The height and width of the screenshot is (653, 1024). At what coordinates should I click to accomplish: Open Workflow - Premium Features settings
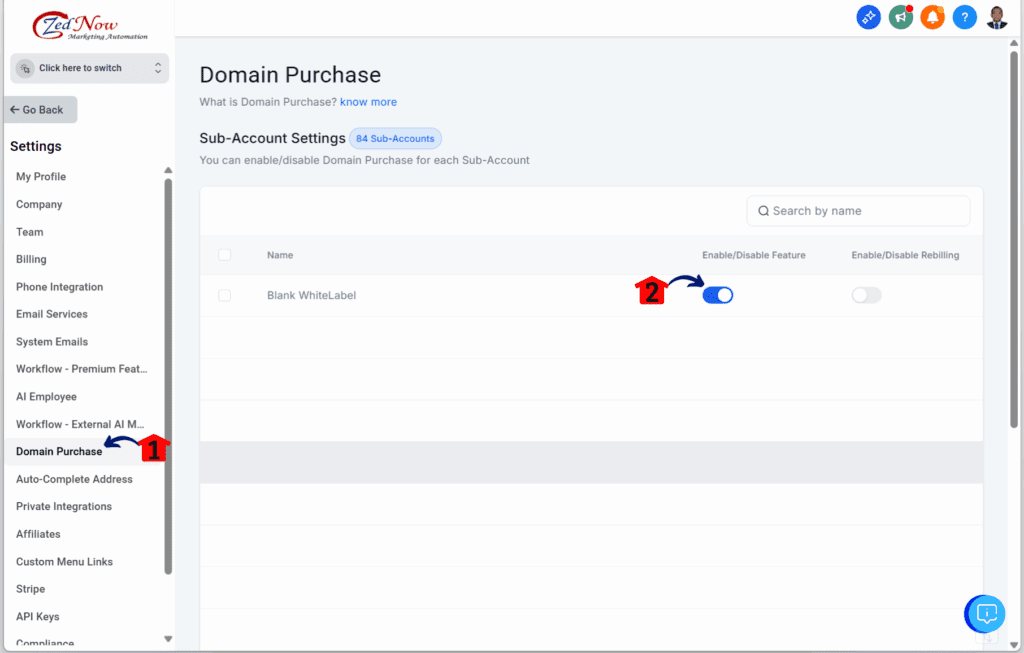click(82, 369)
